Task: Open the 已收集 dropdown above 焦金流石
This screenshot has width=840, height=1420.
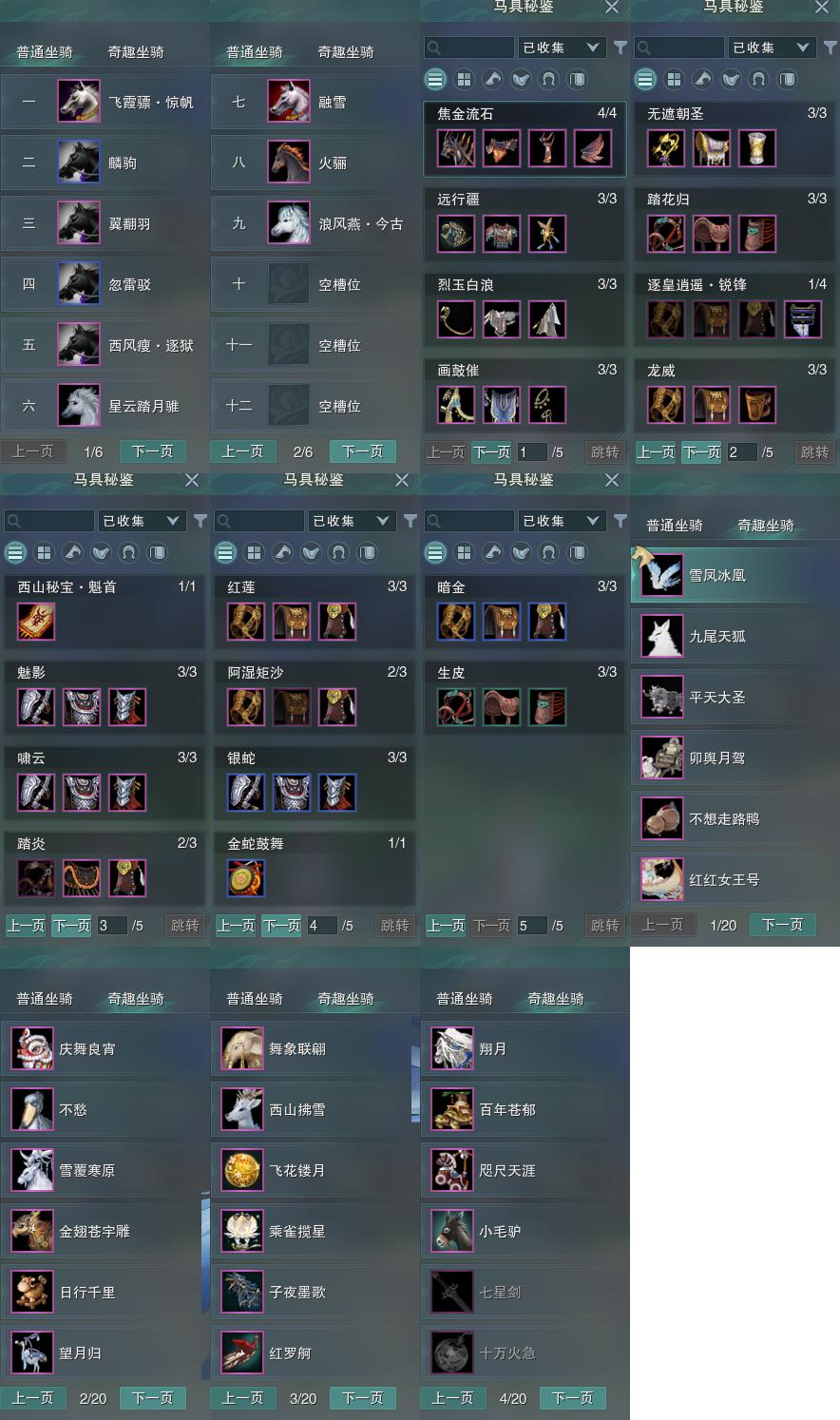Action: point(562,47)
